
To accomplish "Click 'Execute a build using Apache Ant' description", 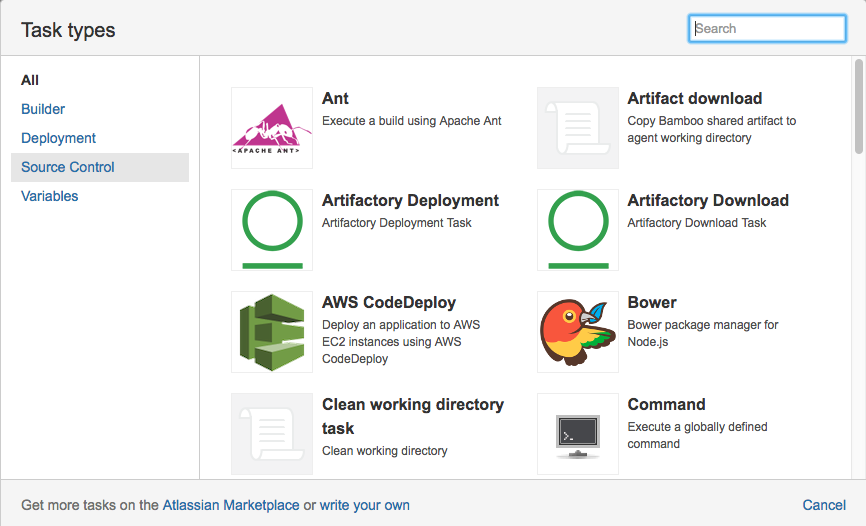I will tap(411, 120).
